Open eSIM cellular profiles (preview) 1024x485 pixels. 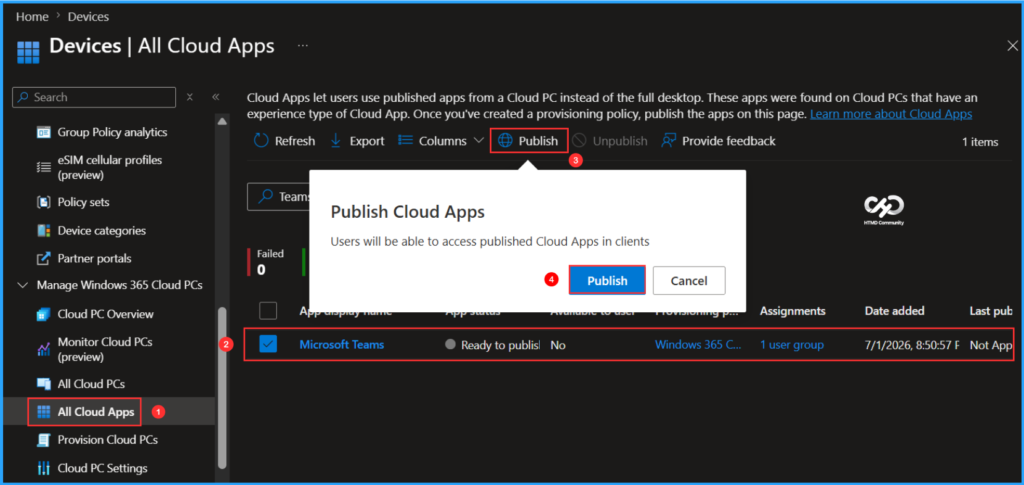(x=110, y=167)
